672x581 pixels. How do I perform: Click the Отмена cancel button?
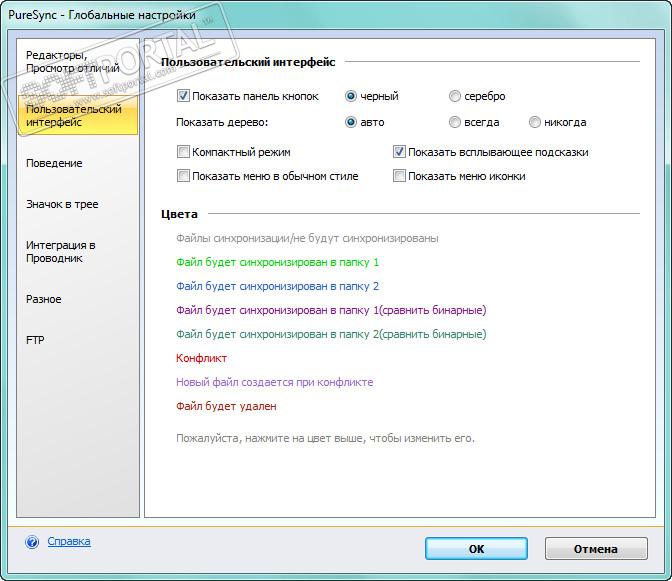[x=596, y=549]
